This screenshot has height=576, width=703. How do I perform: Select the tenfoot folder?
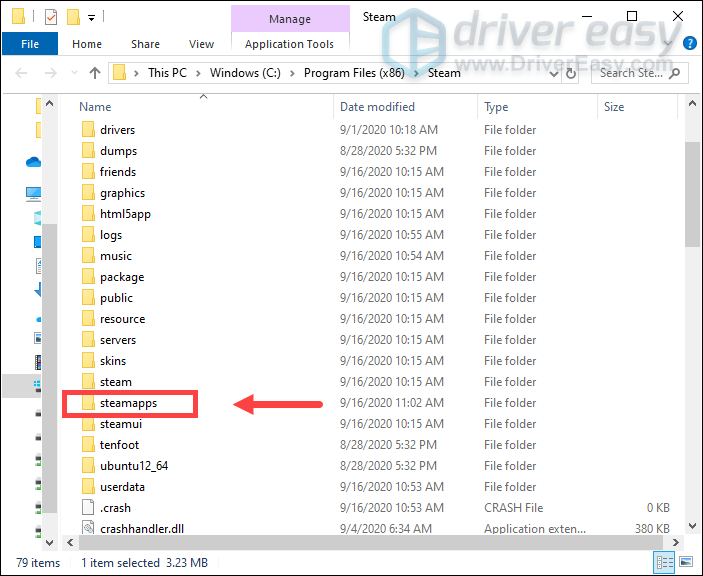pyautogui.click(x=119, y=445)
